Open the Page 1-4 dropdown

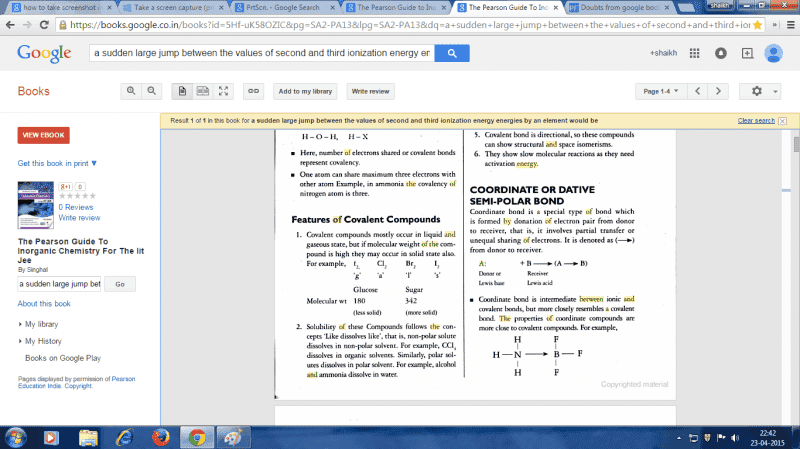pyautogui.click(x=660, y=91)
